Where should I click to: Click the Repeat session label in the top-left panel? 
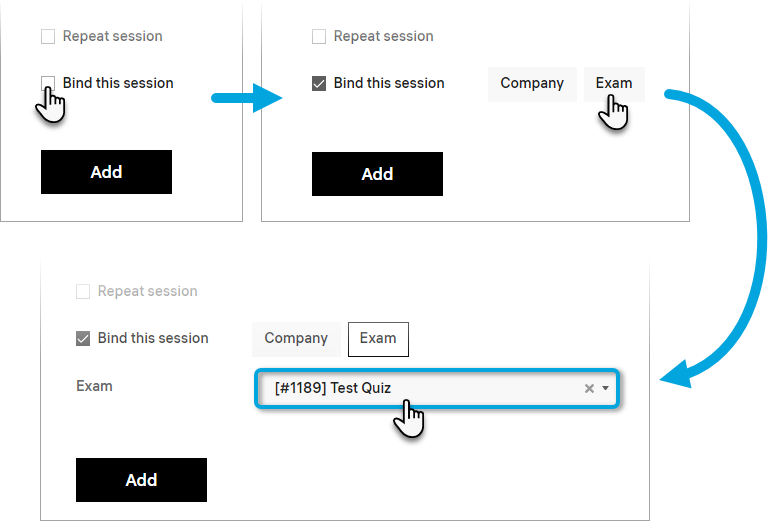point(112,37)
